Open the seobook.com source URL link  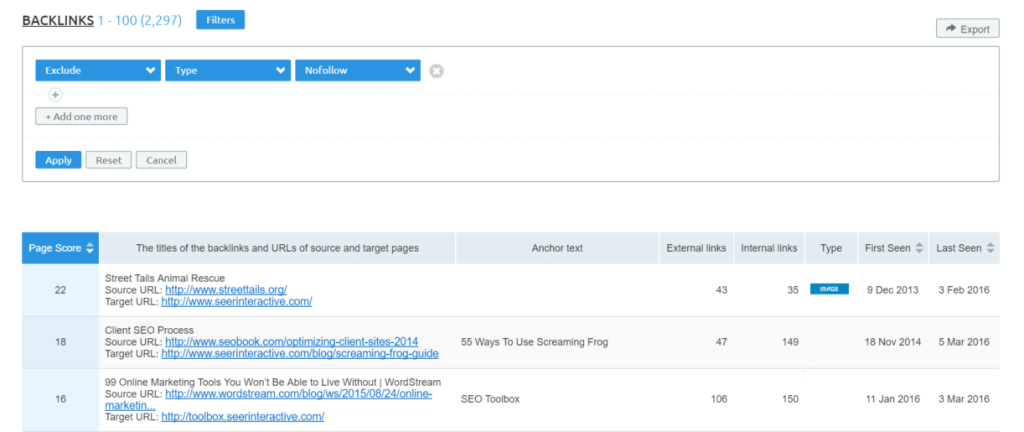tap(291, 342)
